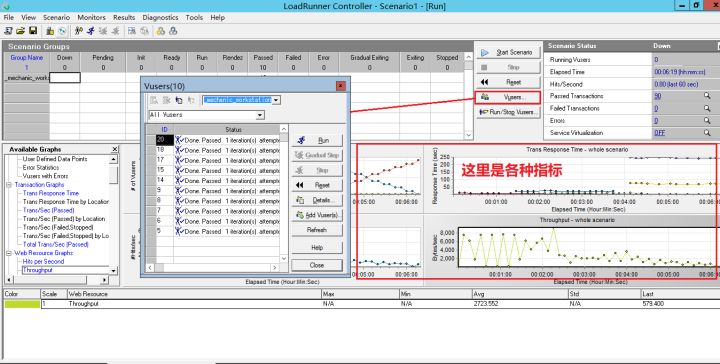Open the View menu
Screen dimensions: 720x364
(28, 17)
